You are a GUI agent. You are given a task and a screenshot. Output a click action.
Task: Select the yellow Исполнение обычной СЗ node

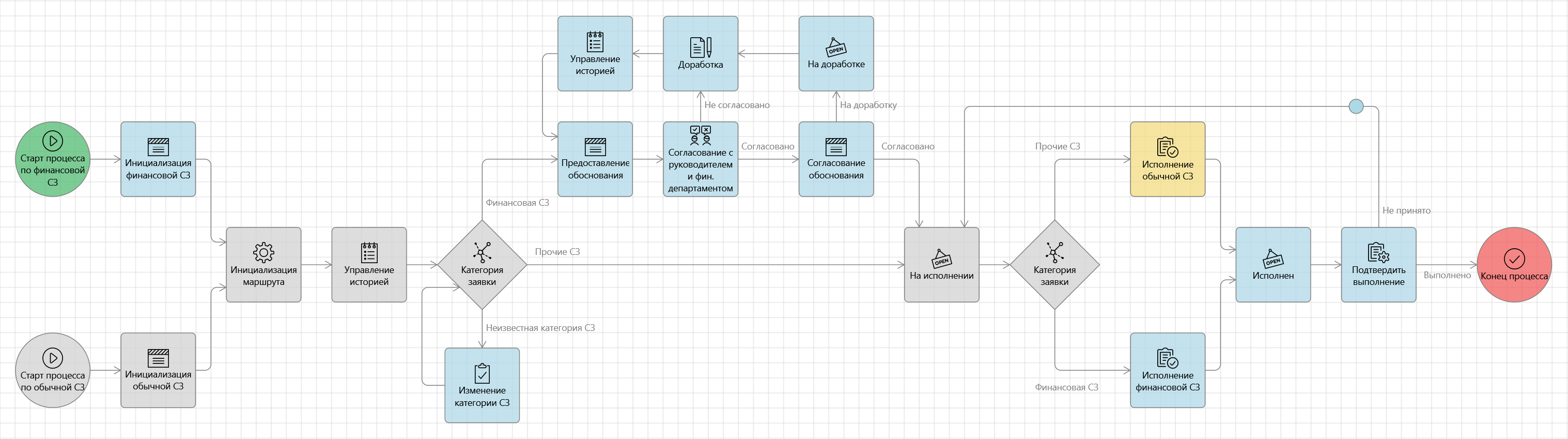coord(1167,159)
